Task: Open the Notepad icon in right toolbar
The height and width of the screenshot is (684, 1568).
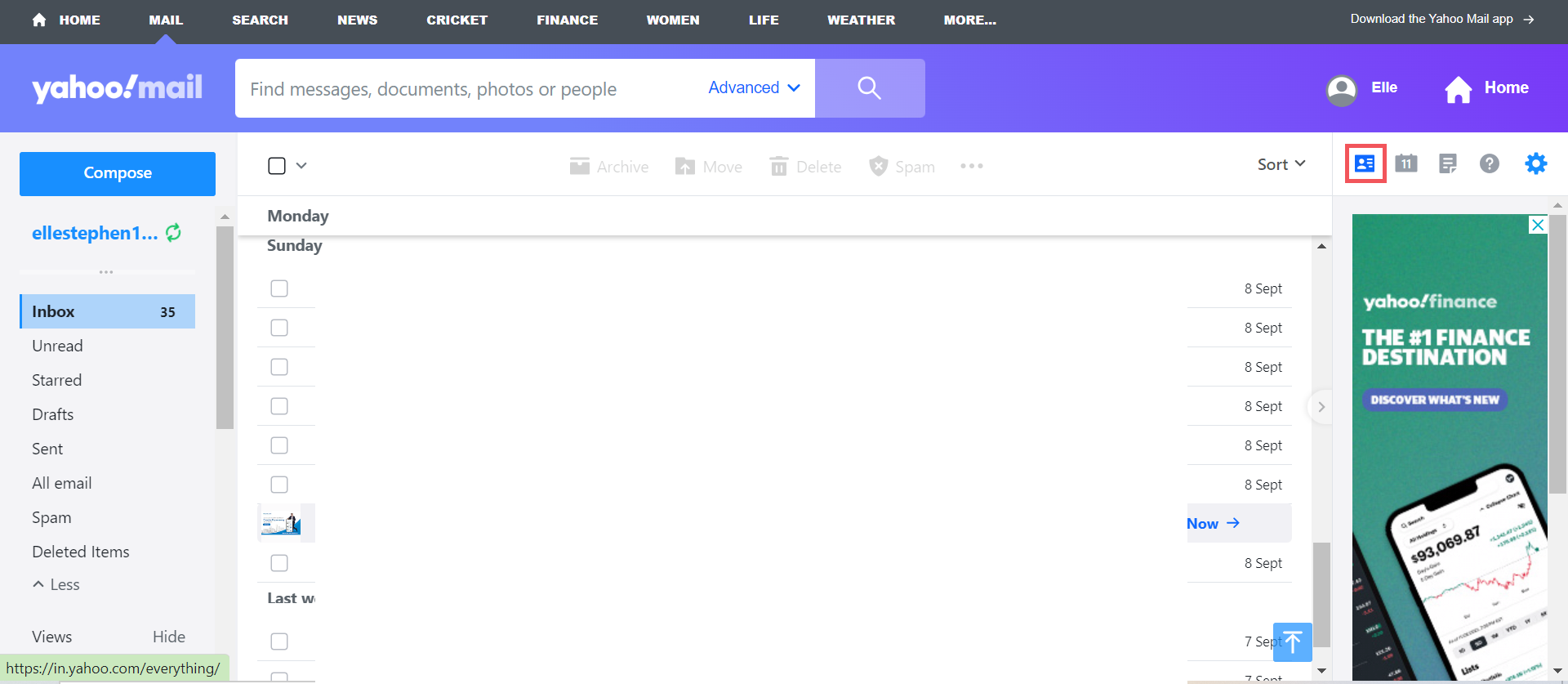Action: coord(1448,163)
